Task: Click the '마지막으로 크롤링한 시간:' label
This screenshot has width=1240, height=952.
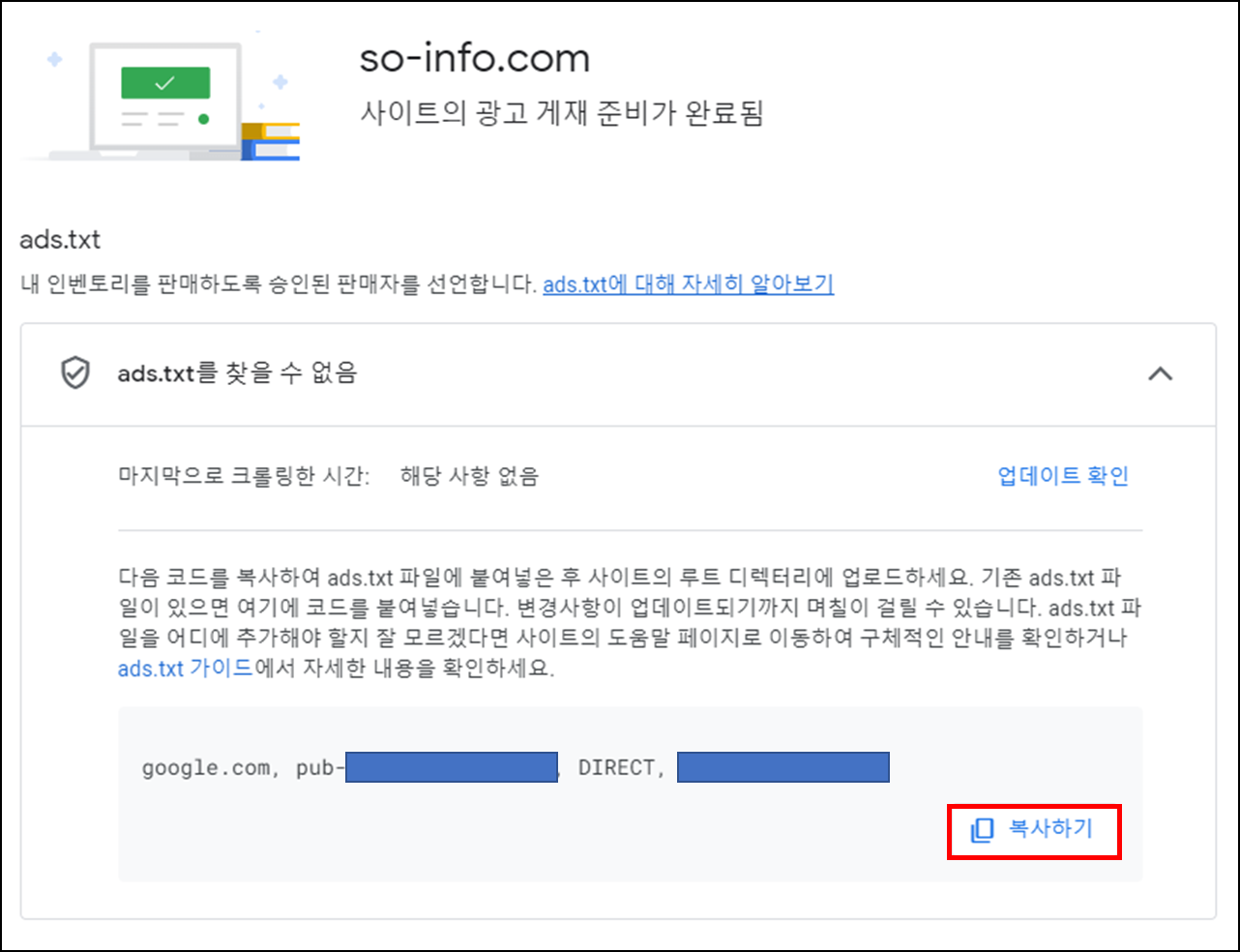Action: pos(244,476)
